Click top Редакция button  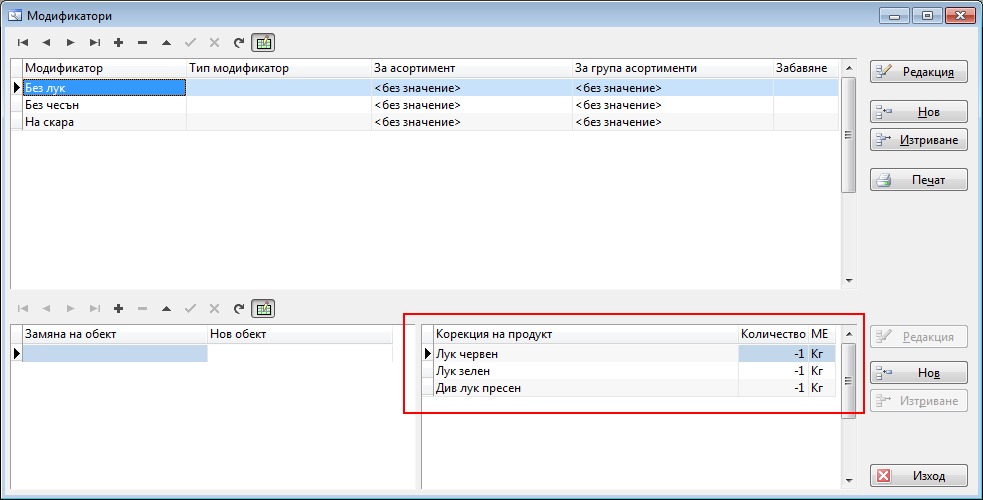pos(919,72)
